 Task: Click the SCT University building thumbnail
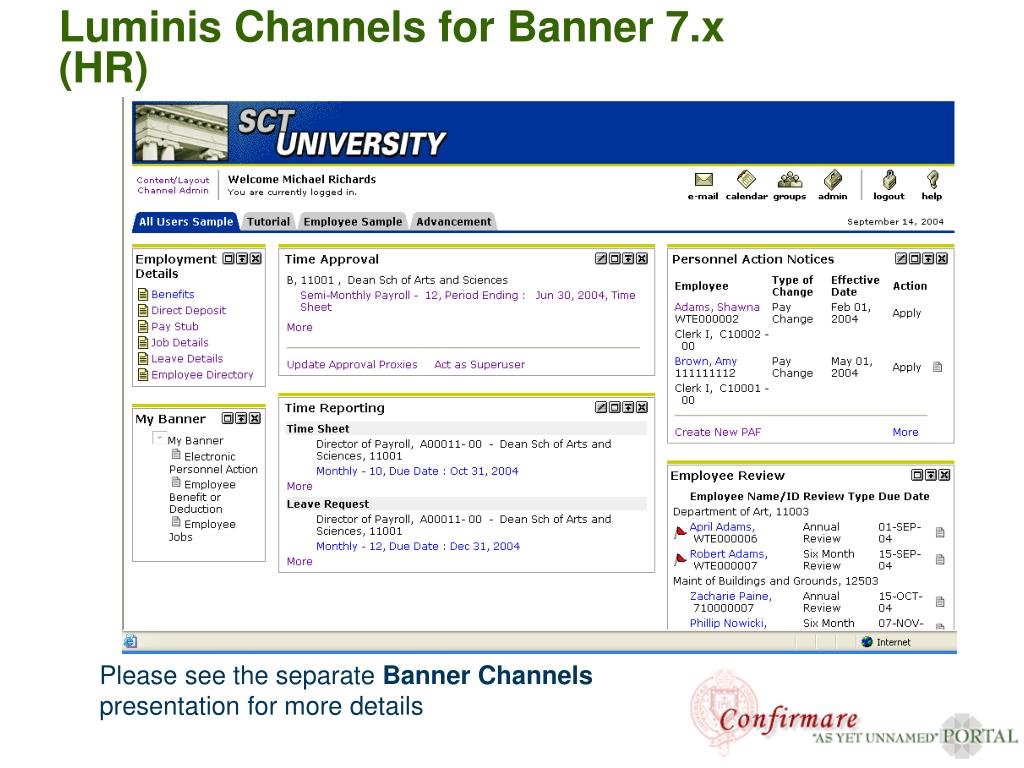(182, 133)
